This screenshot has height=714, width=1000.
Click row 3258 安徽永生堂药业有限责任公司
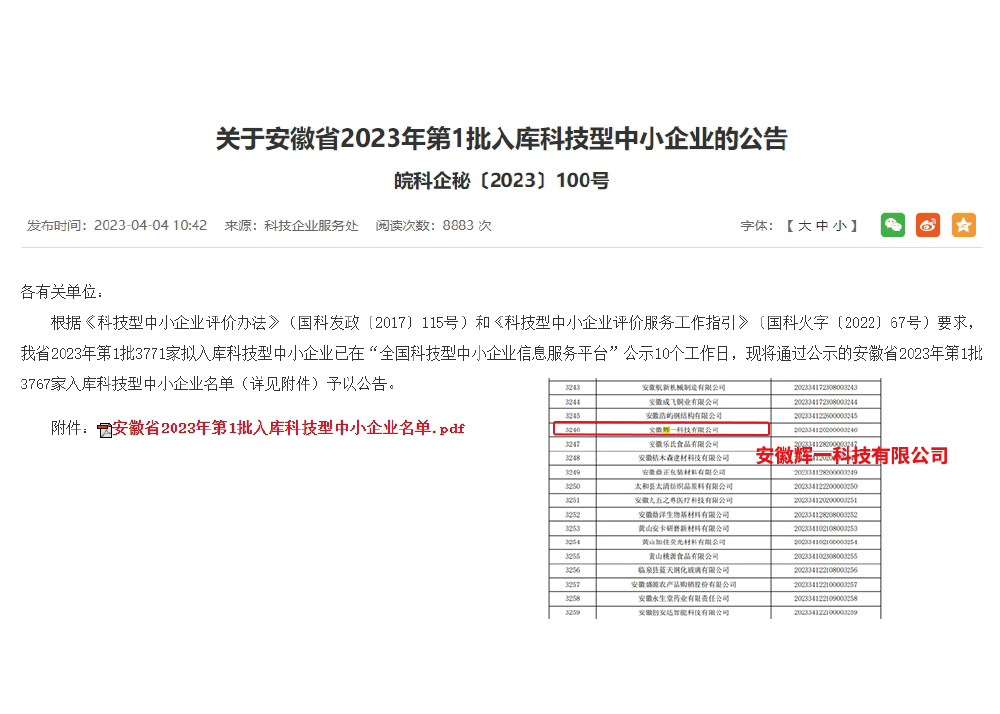point(683,598)
